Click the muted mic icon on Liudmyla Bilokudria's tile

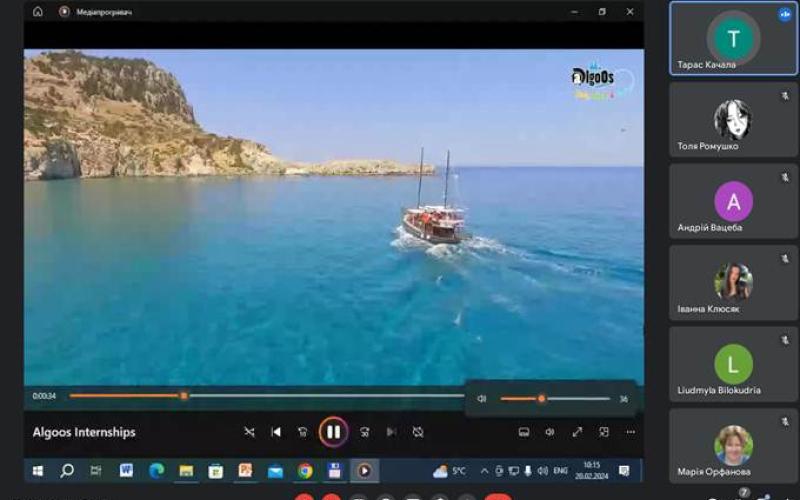point(785,340)
